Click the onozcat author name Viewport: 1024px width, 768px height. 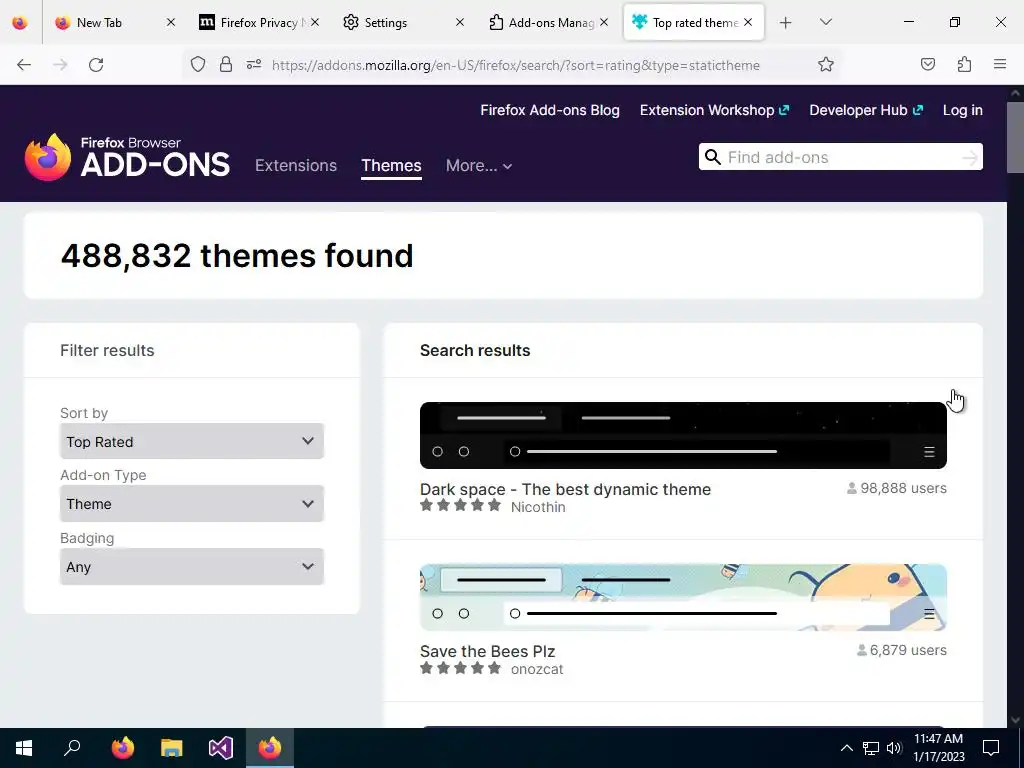pos(537,669)
